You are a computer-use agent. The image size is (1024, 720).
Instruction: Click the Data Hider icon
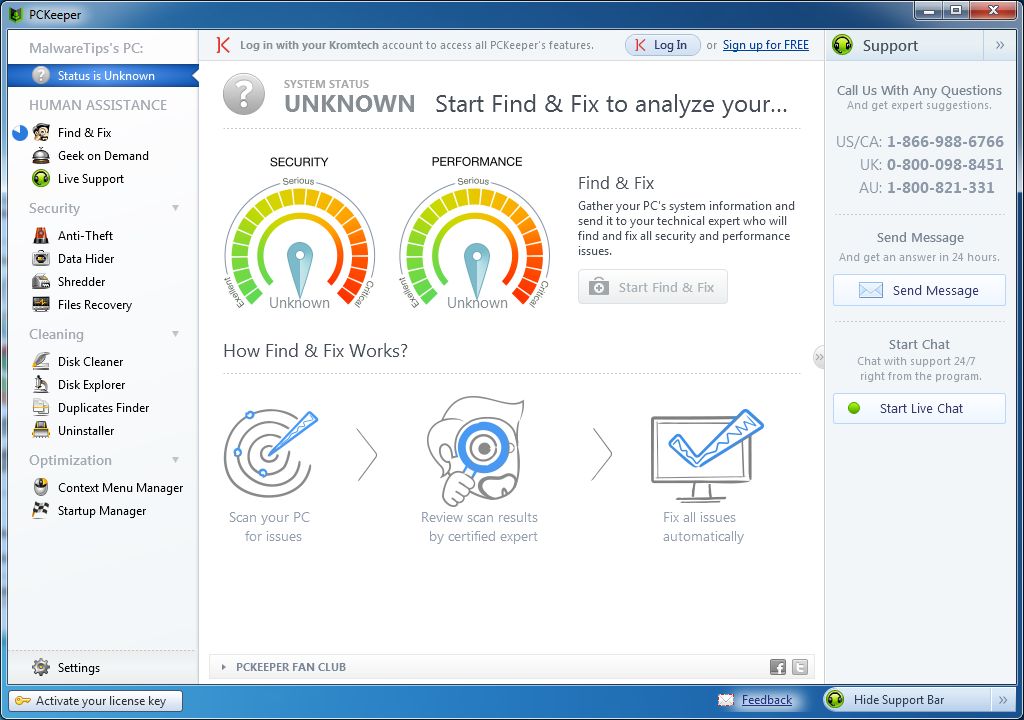pyautogui.click(x=41, y=258)
